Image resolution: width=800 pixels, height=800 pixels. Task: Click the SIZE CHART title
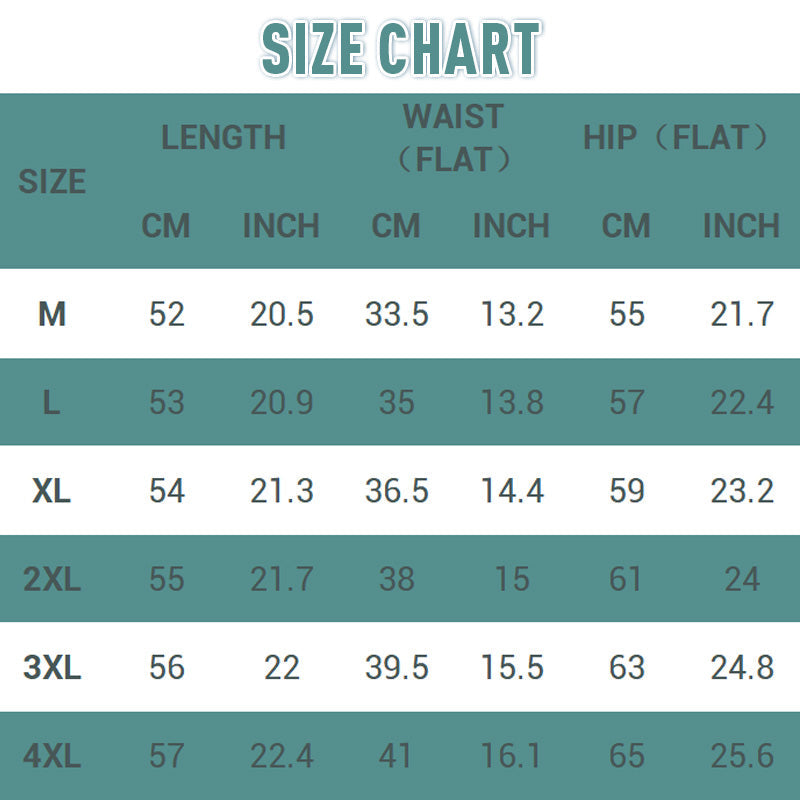401,49
